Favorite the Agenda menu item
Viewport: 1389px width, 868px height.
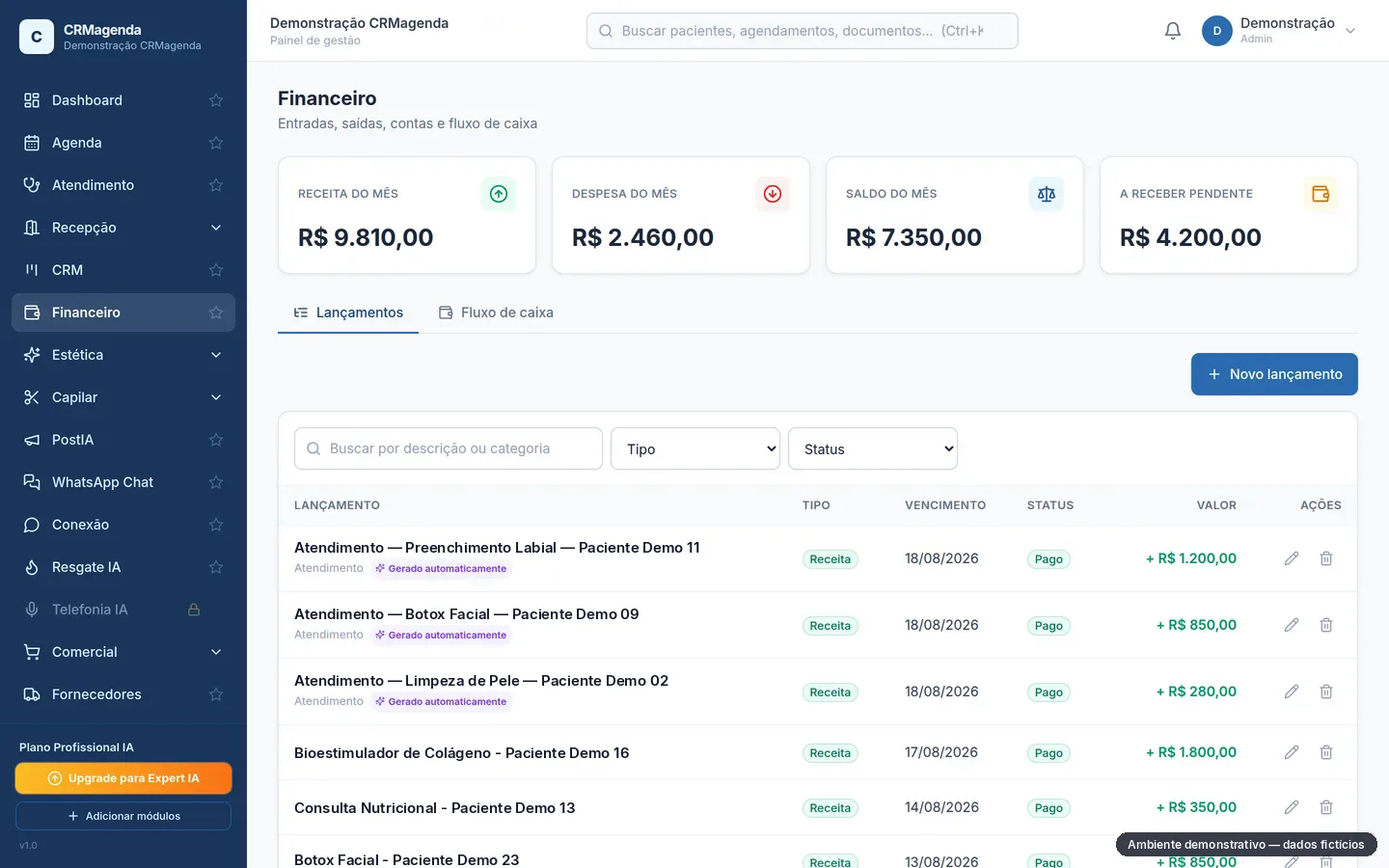[216, 143]
